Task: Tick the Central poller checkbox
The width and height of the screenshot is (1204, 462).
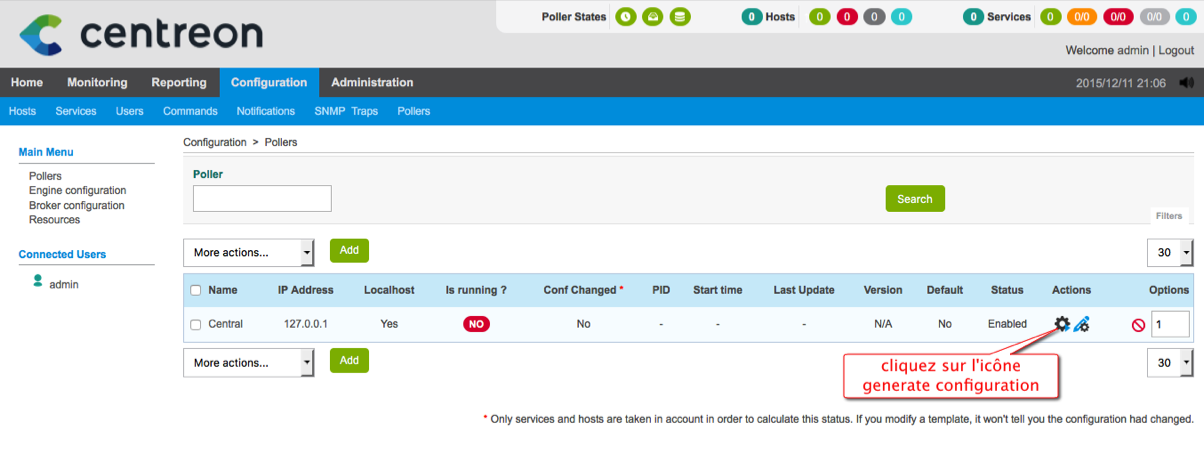Action: click(196, 324)
